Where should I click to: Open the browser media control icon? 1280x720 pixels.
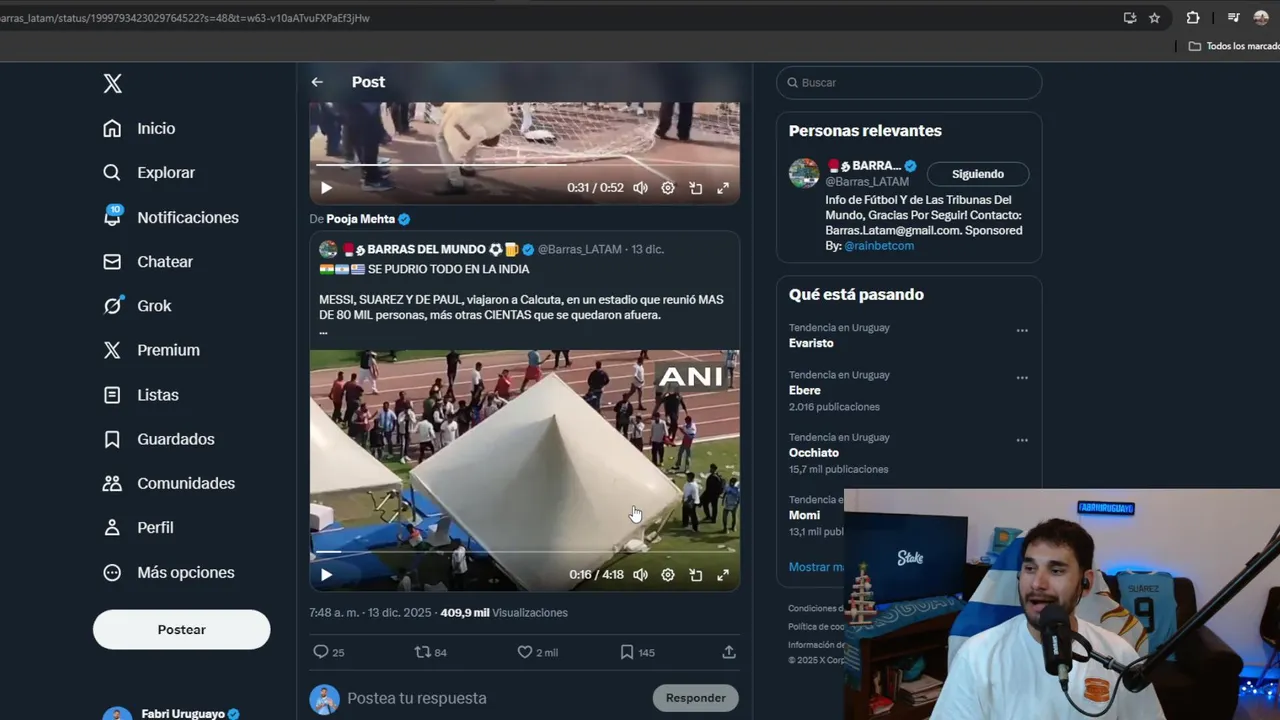point(1234,18)
